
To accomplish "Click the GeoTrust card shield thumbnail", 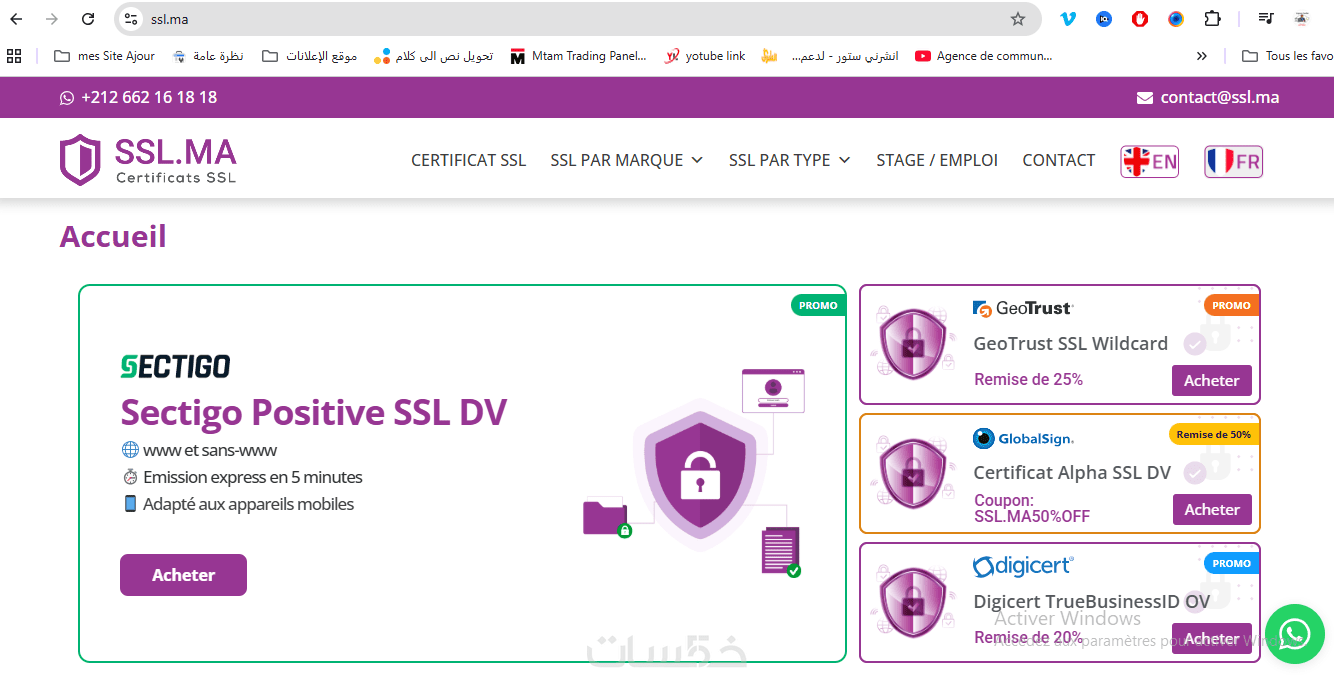I will (912, 343).
